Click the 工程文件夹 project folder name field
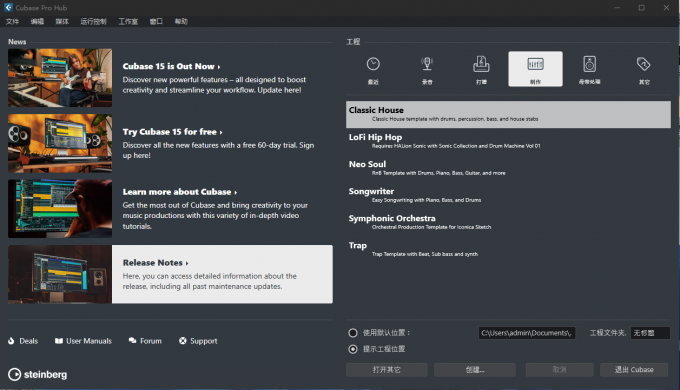Screen dimensions: 680x390 click(x=650, y=333)
